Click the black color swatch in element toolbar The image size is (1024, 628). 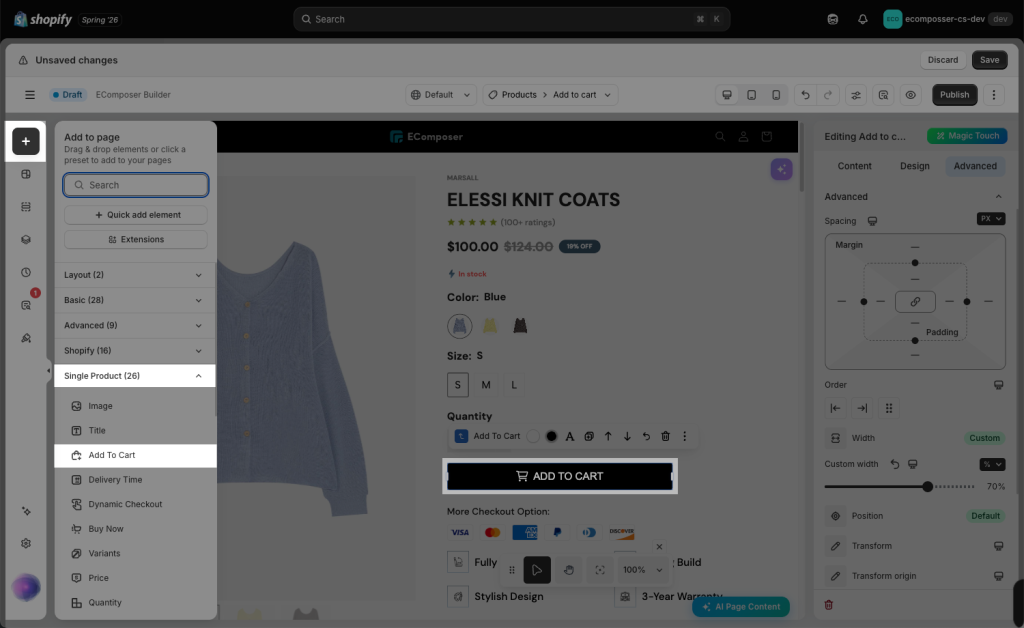tap(552, 436)
